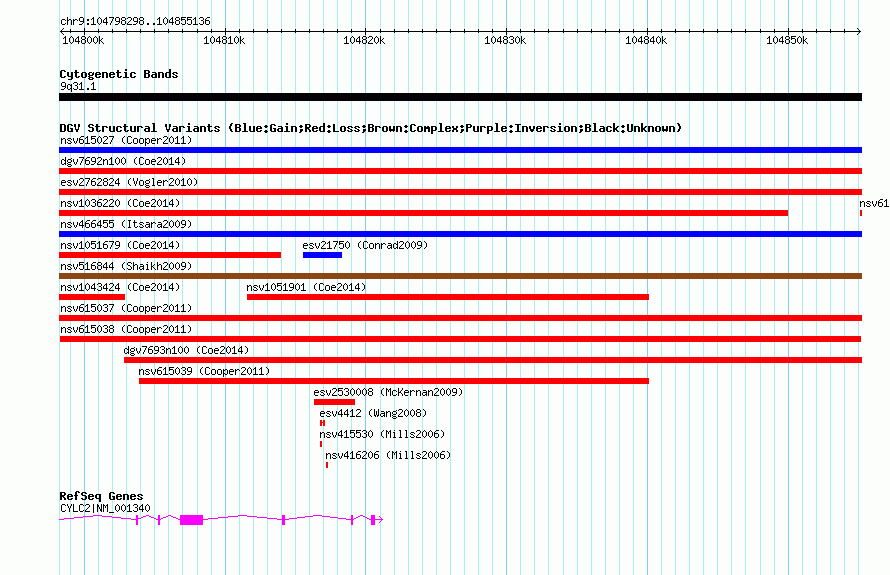Click the 104850k ruler position
The image size is (890, 575).
click(787, 40)
